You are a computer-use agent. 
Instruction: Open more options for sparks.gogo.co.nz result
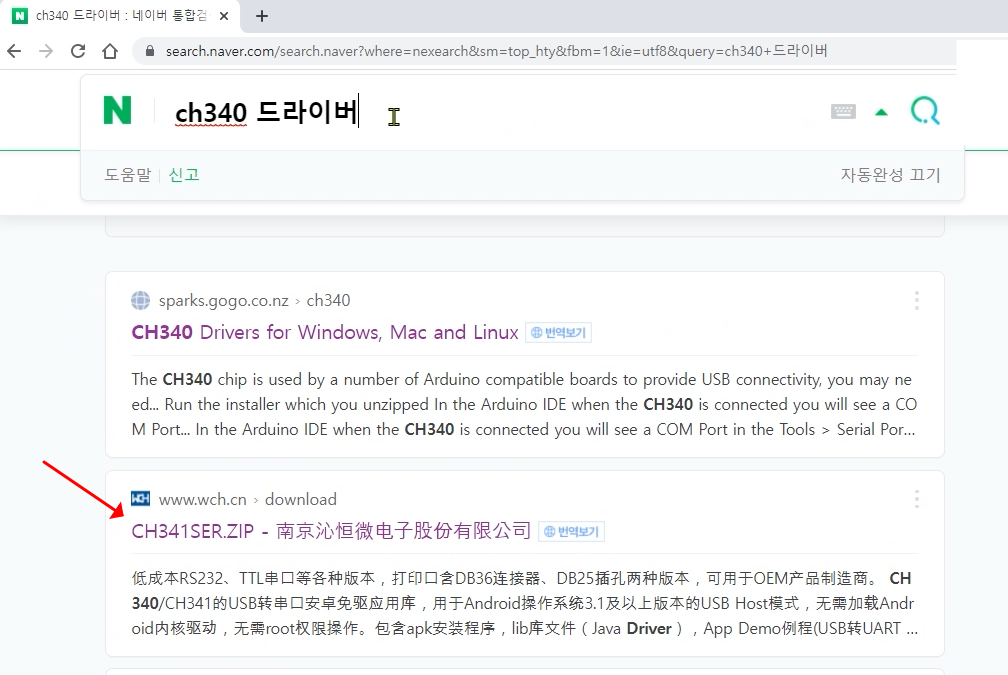(x=917, y=300)
